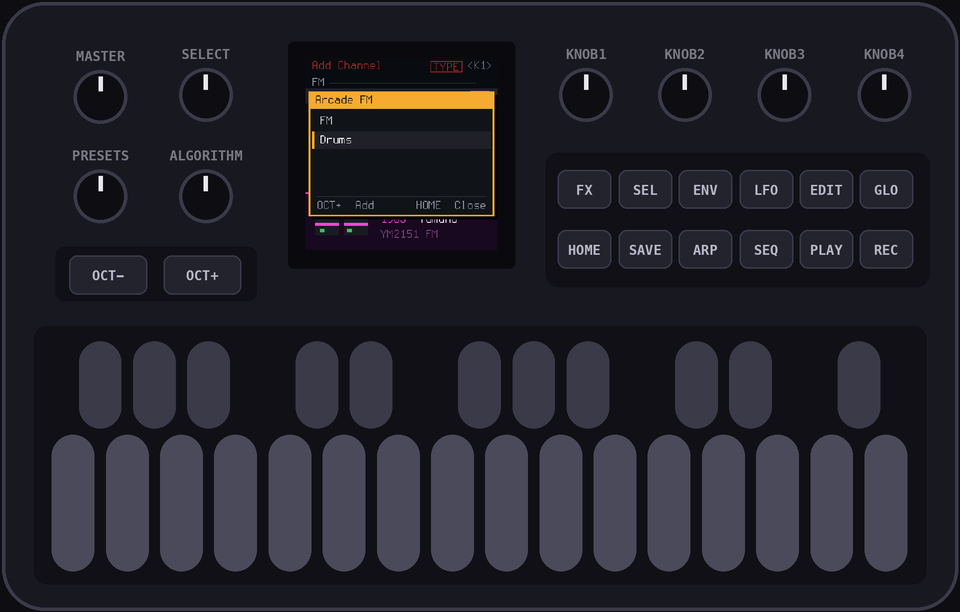This screenshot has width=960, height=612.
Task: Click the KNOB2 dial
Action: pos(684,95)
